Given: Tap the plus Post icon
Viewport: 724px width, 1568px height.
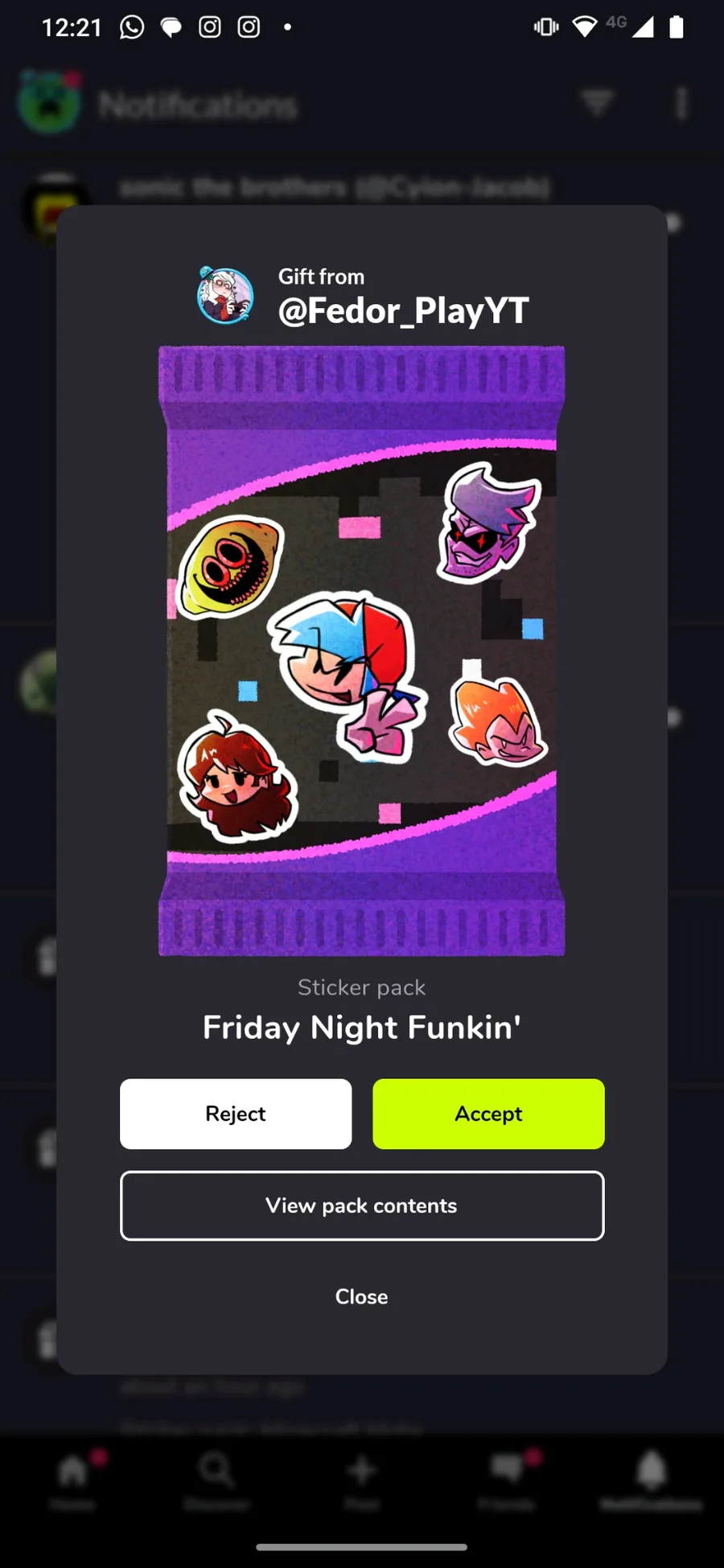Looking at the screenshot, I should click(361, 1470).
